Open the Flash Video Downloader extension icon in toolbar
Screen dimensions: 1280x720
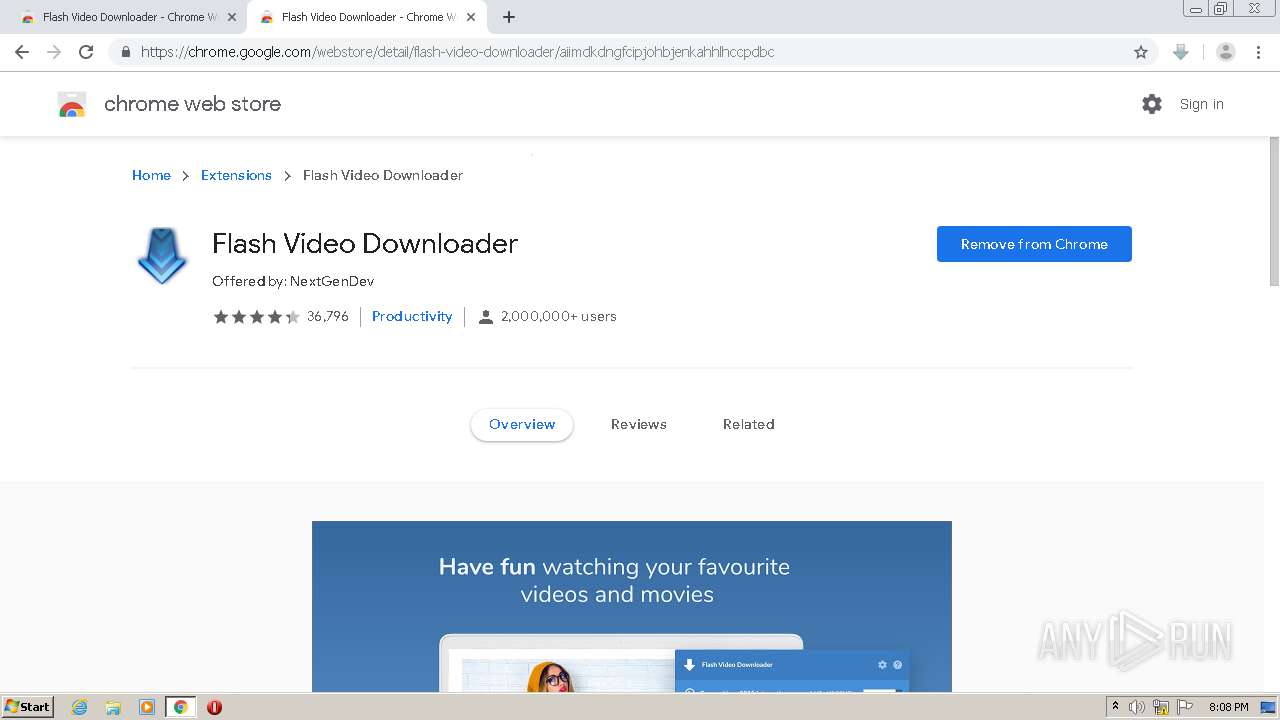point(1180,52)
